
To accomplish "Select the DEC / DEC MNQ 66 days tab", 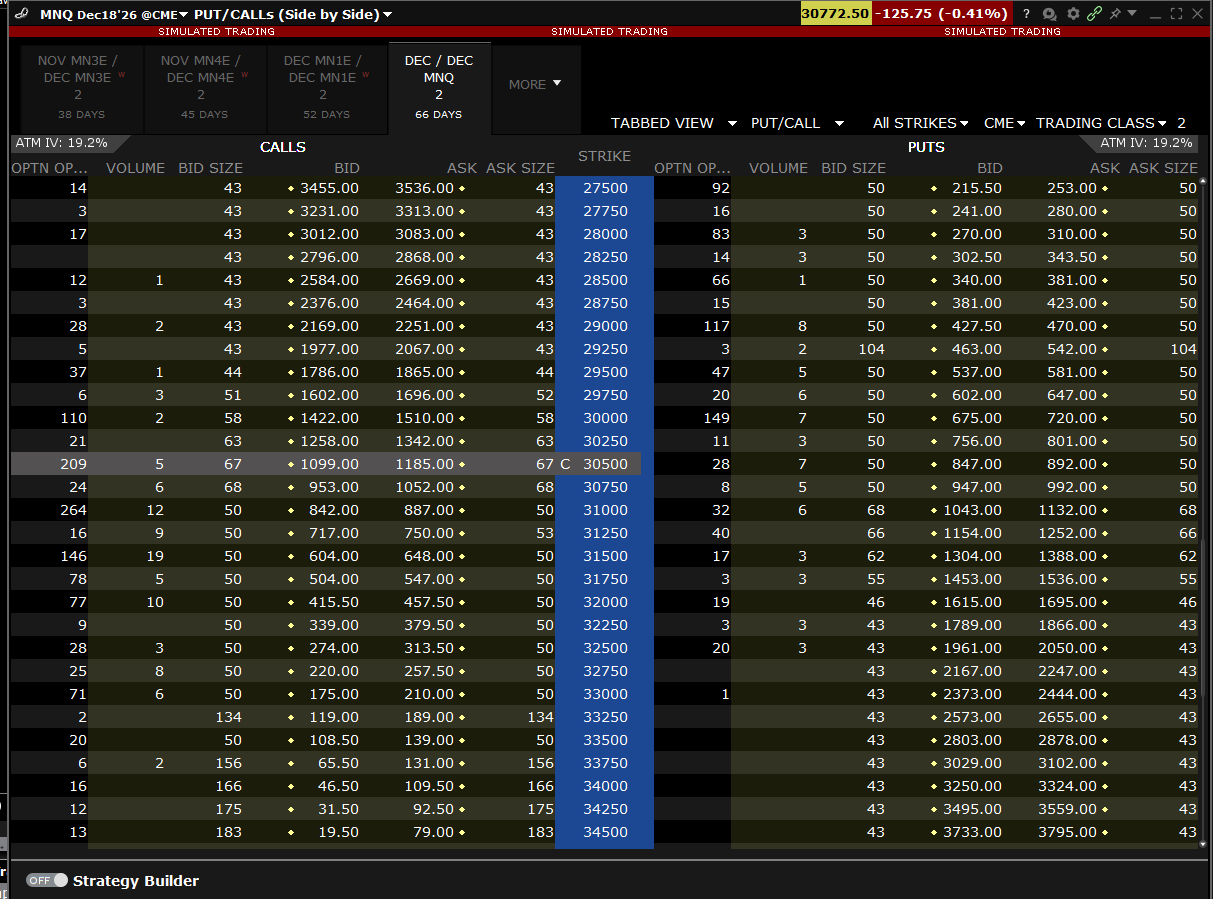I will (x=439, y=87).
